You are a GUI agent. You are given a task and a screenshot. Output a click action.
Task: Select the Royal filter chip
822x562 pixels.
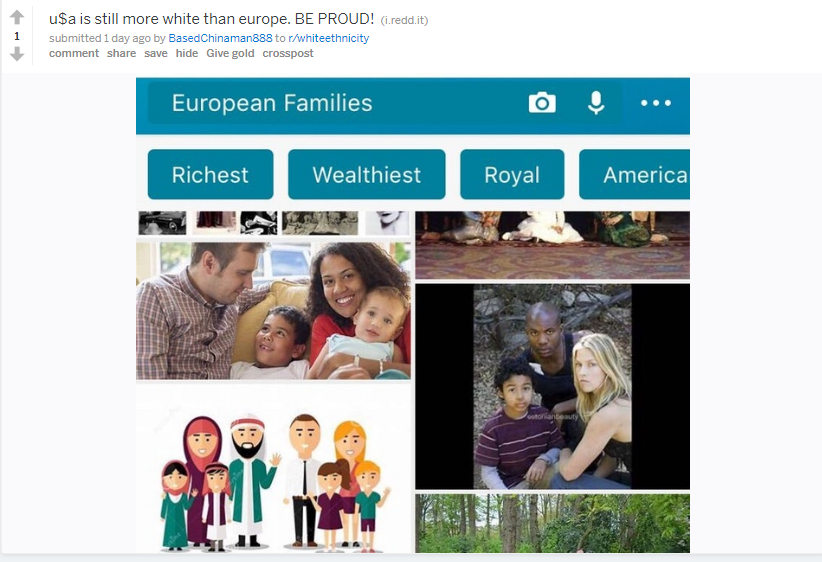click(x=512, y=175)
